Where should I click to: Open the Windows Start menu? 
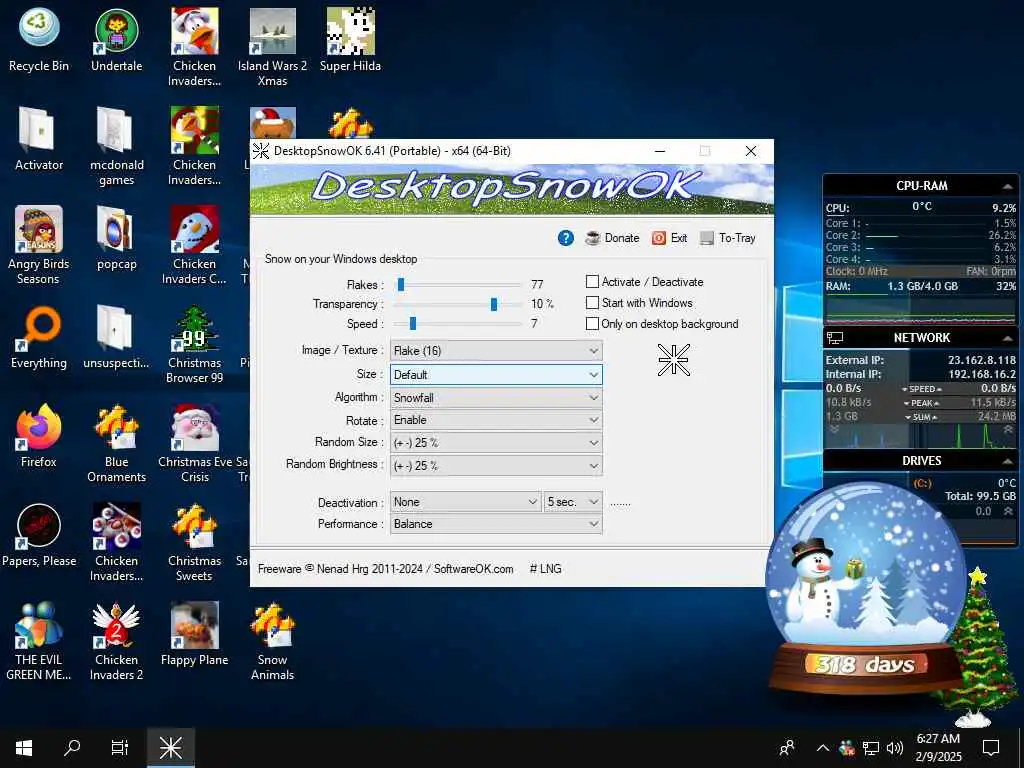pos(24,748)
